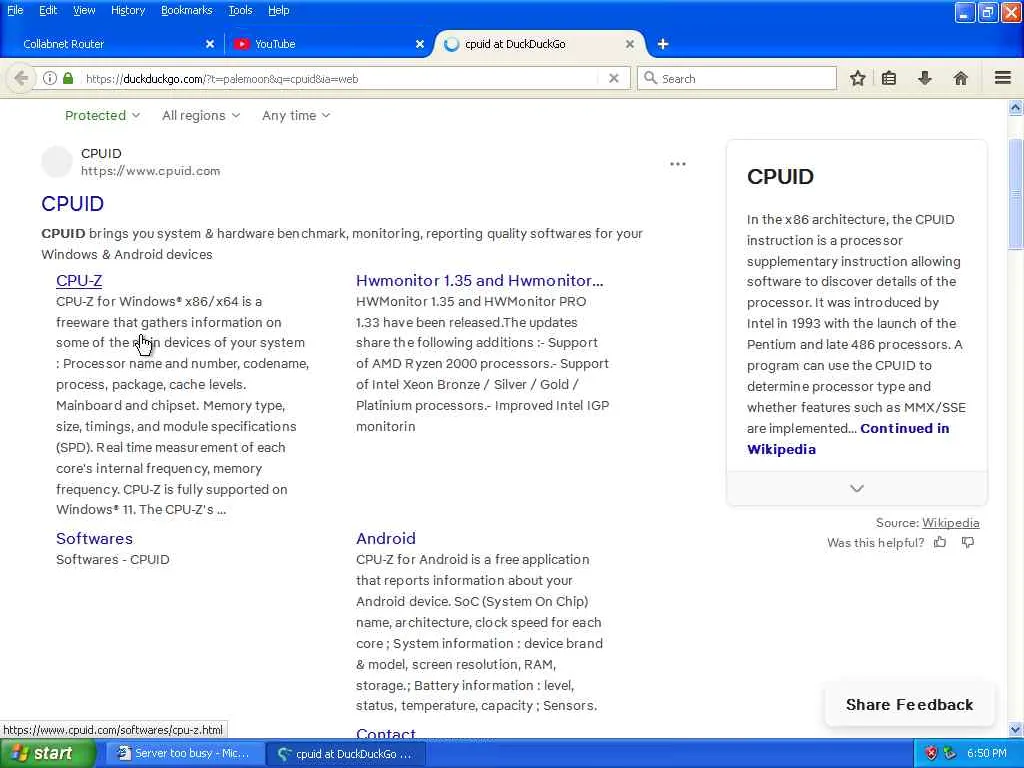Click the thumbs up helpful icon
The image size is (1024, 768).
click(940, 542)
